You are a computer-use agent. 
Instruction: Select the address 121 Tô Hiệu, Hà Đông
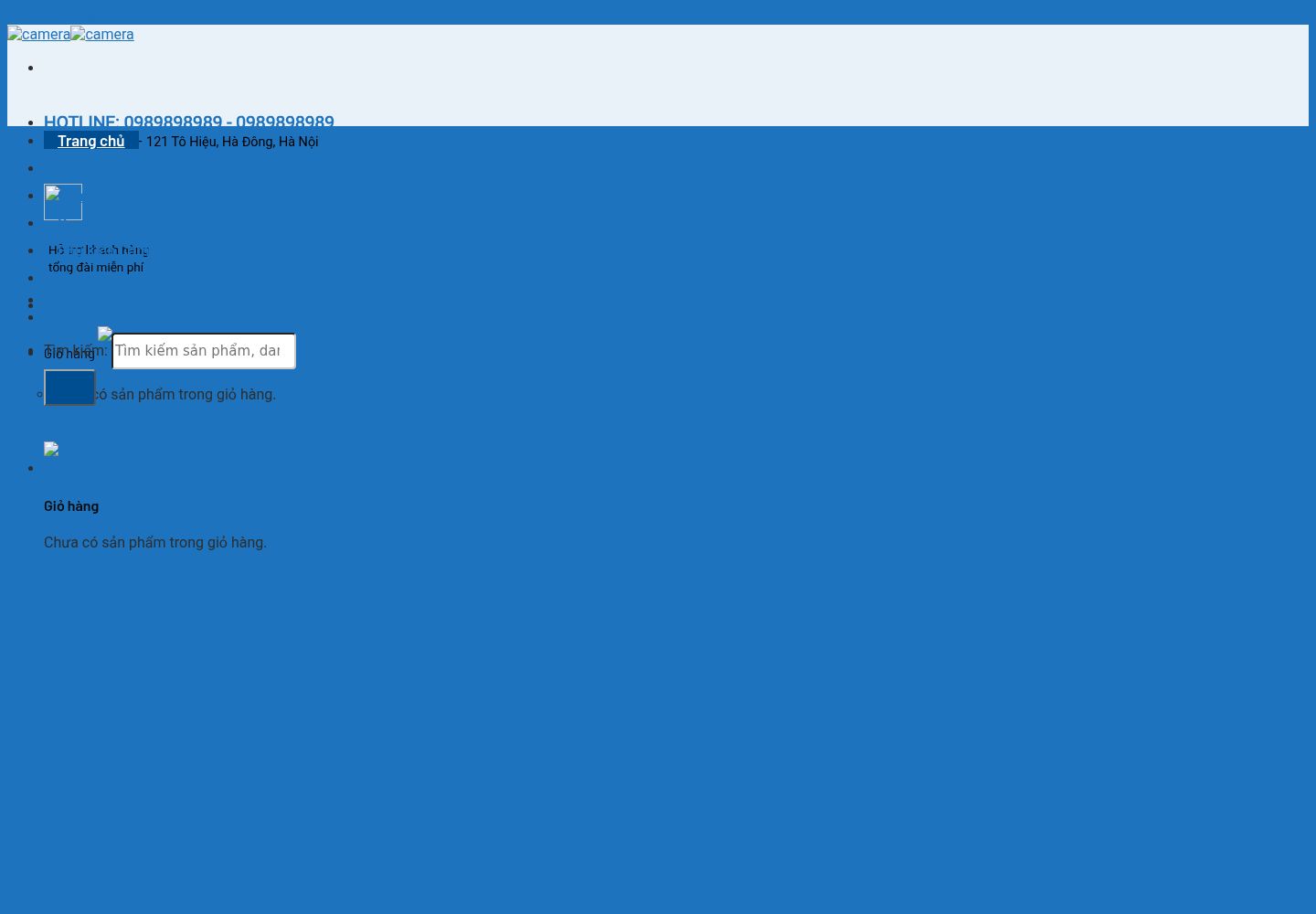(x=232, y=142)
